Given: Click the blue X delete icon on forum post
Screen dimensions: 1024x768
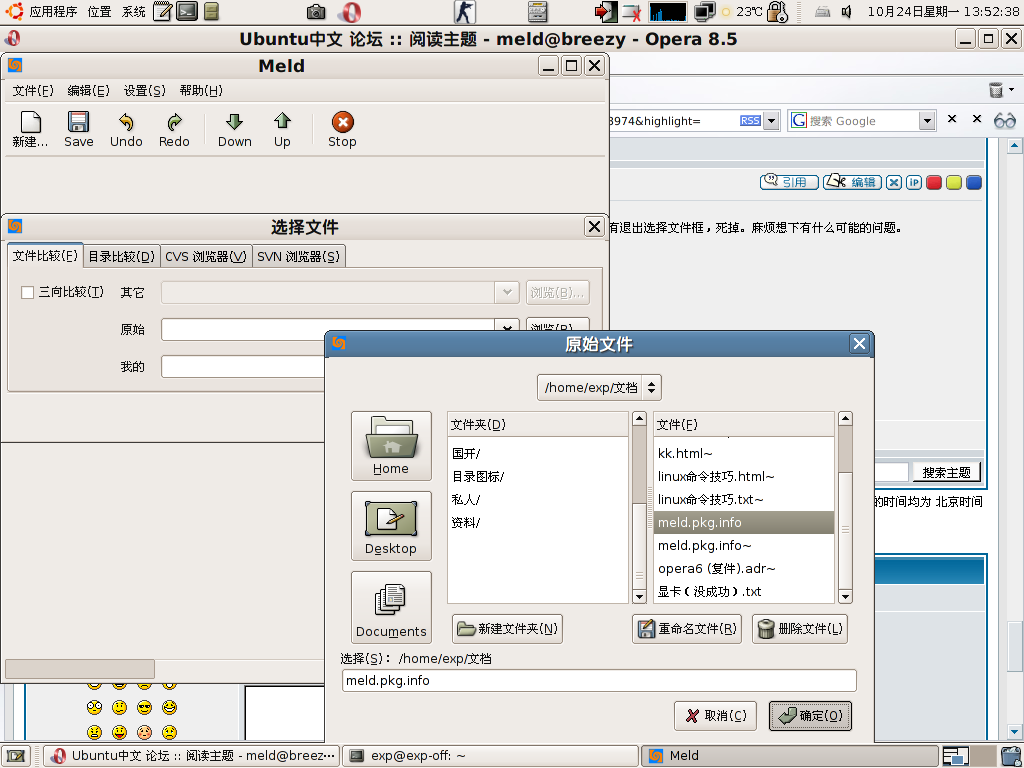Looking at the screenshot, I should click(x=894, y=182).
